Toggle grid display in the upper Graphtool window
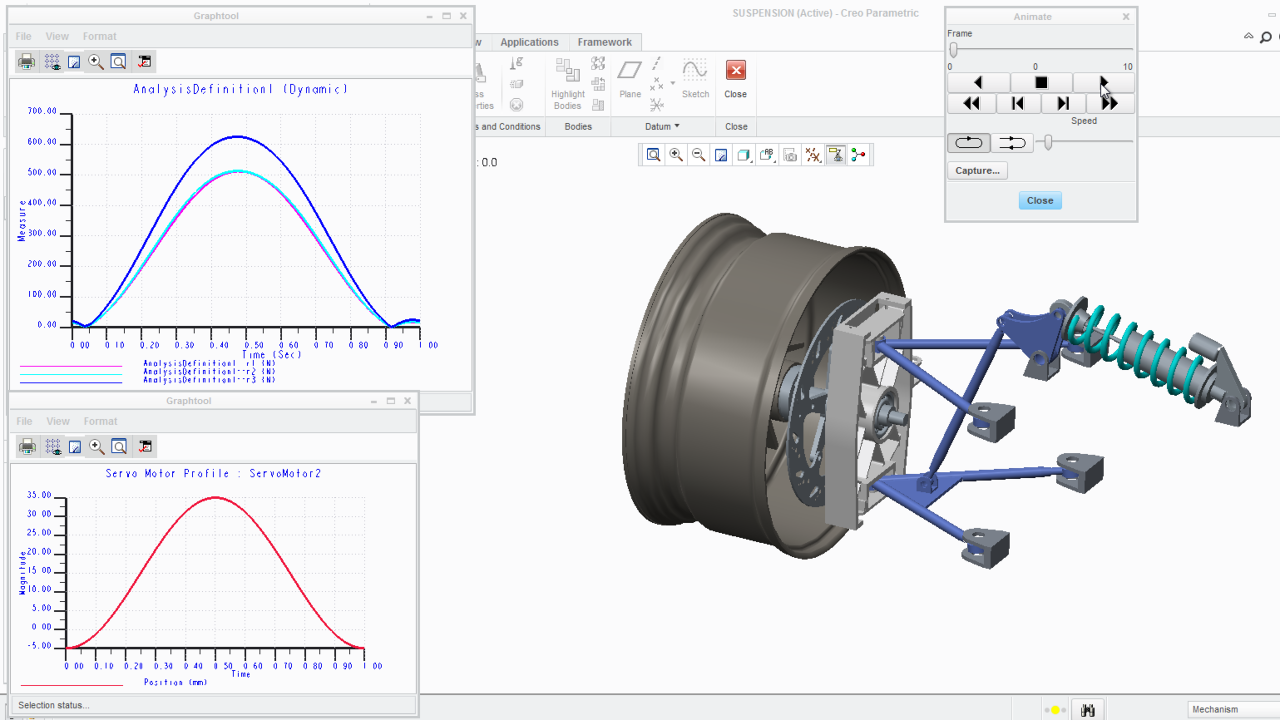1280x720 pixels. (53, 62)
